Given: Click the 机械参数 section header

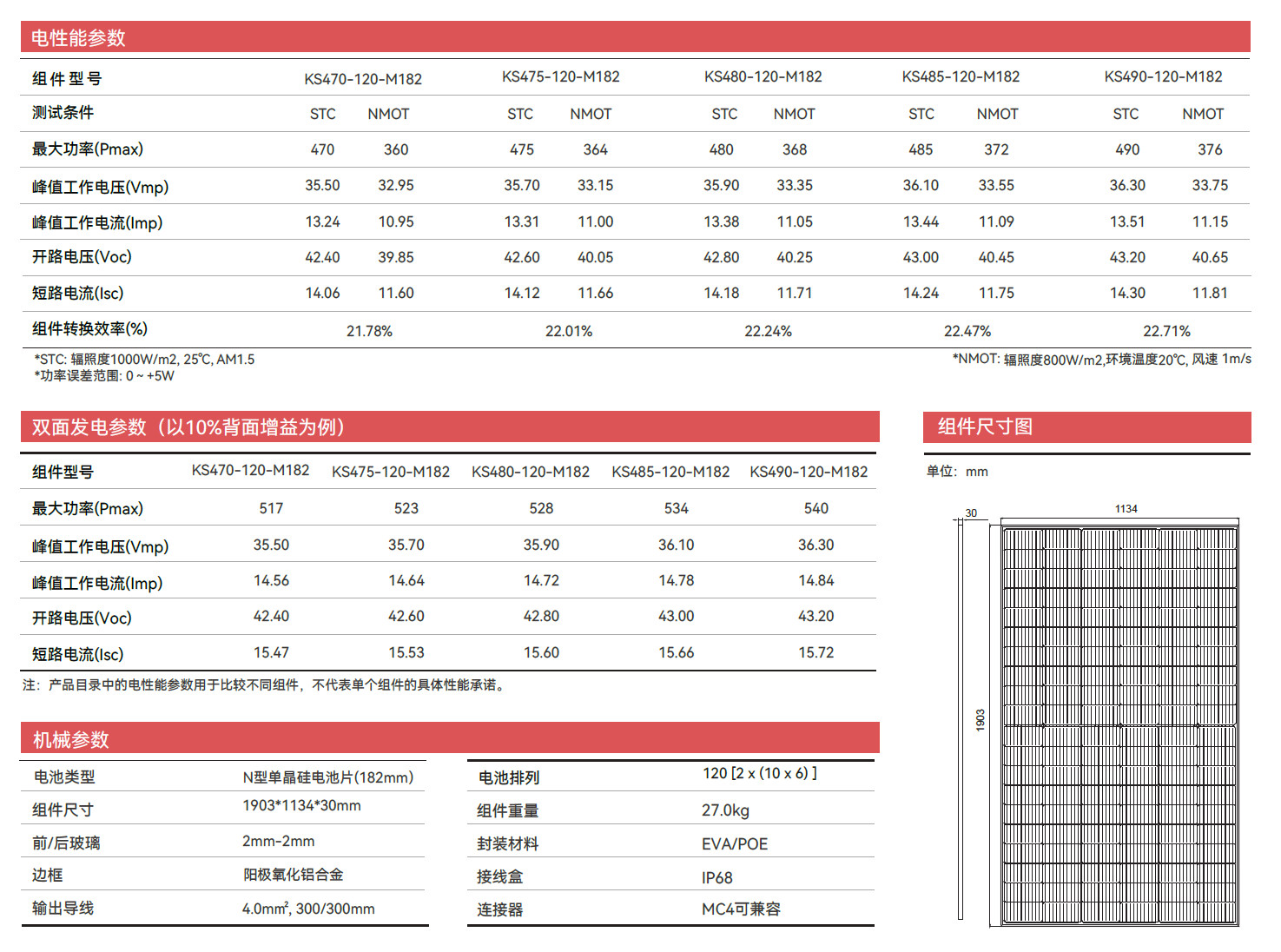Looking at the screenshot, I should [x=450, y=738].
